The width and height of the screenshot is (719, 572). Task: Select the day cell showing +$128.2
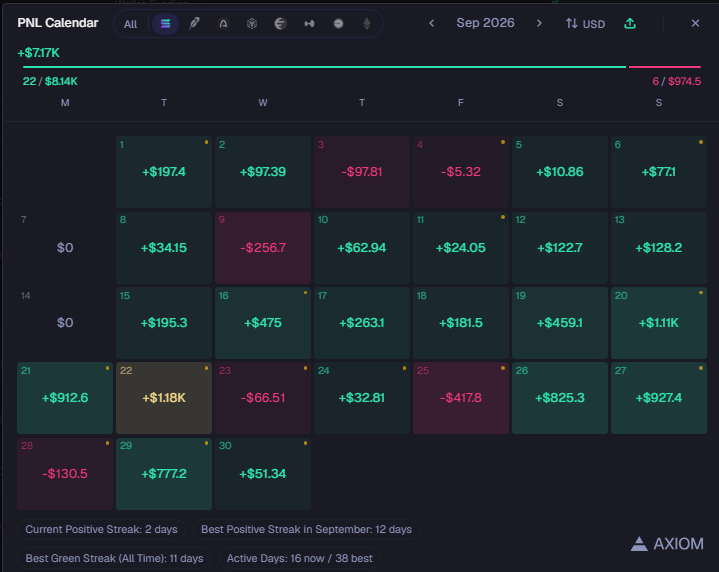(x=659, y=248)
